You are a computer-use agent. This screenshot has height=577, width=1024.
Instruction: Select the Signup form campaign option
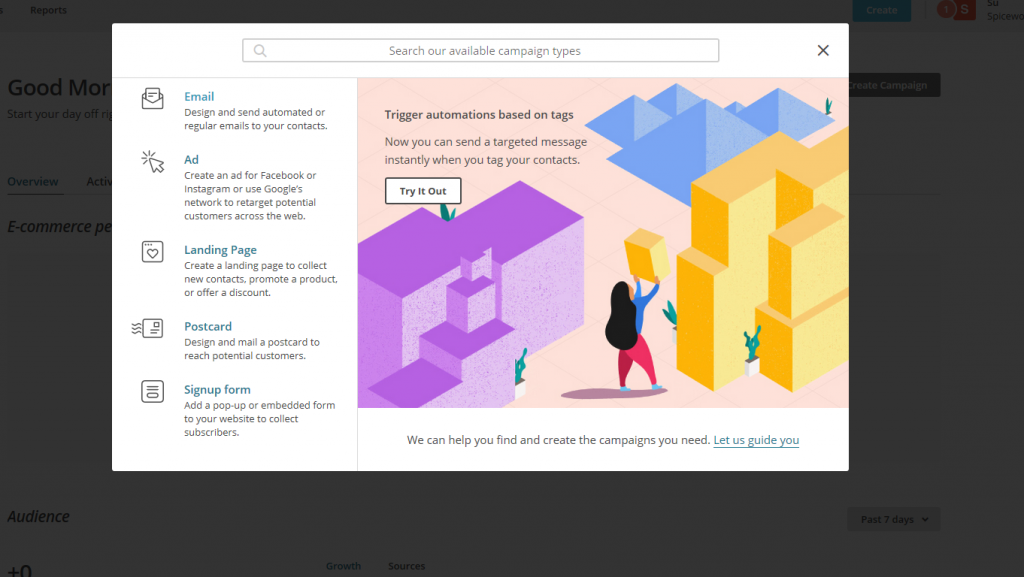pyautogui.click(x=217, y=390)
